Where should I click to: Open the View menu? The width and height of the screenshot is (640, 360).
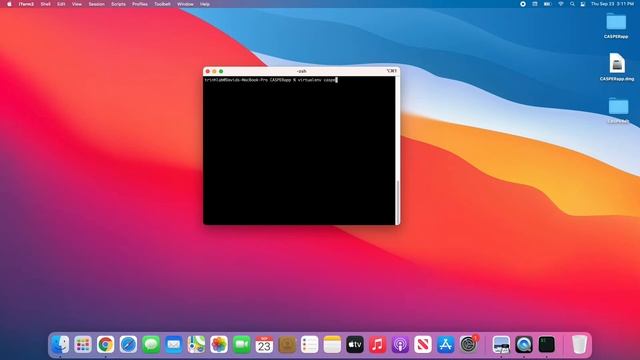click(77, 4)
